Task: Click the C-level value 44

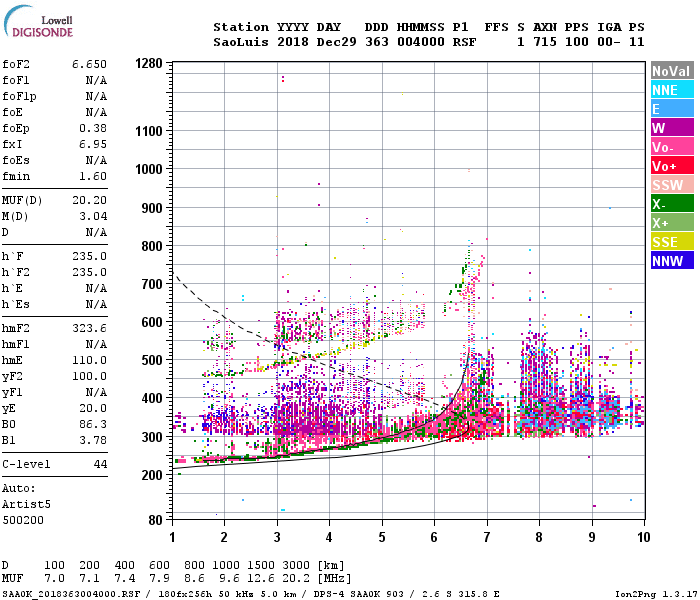Action: (x=100, y=464)
